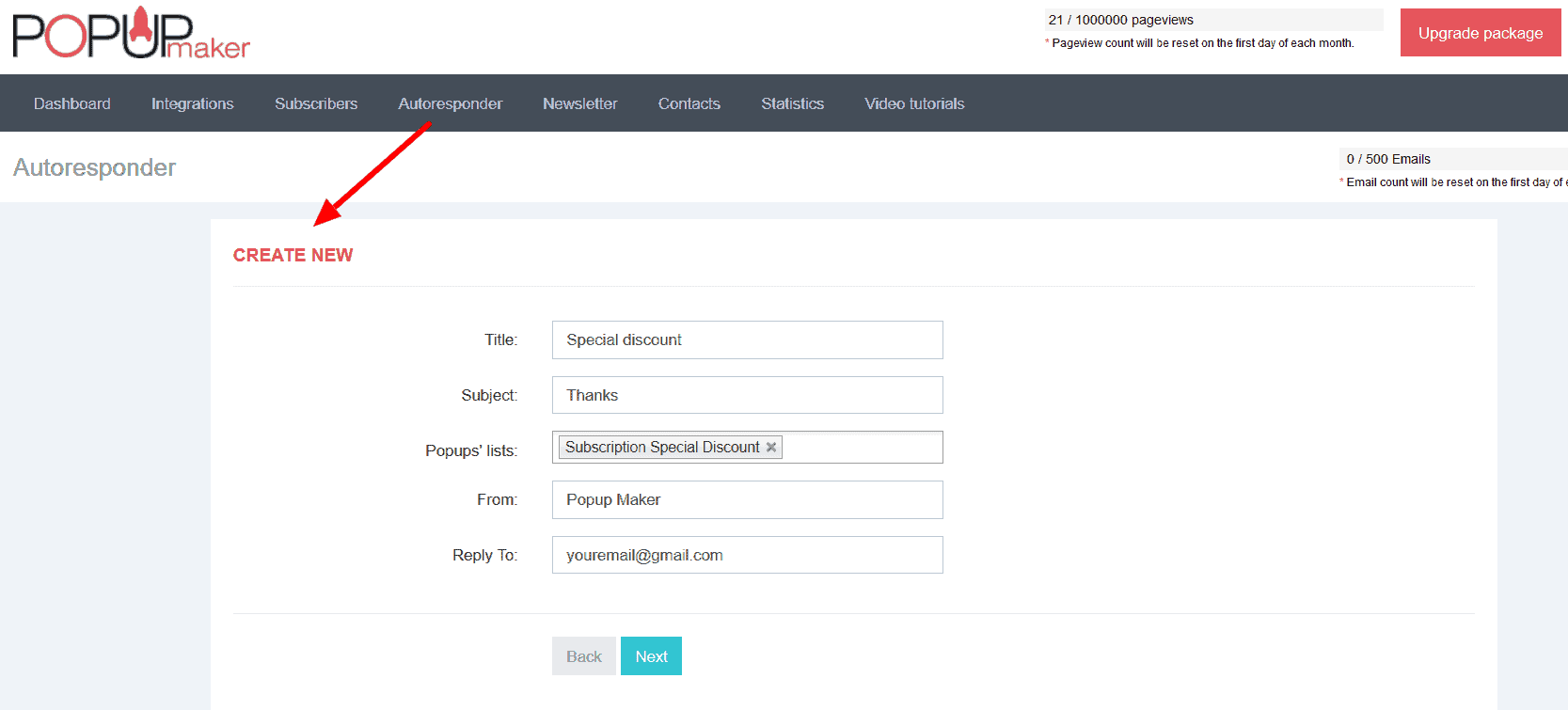This screenshot has height=710, width=1568.
Task: Edit the From name field
Action: 748,499
